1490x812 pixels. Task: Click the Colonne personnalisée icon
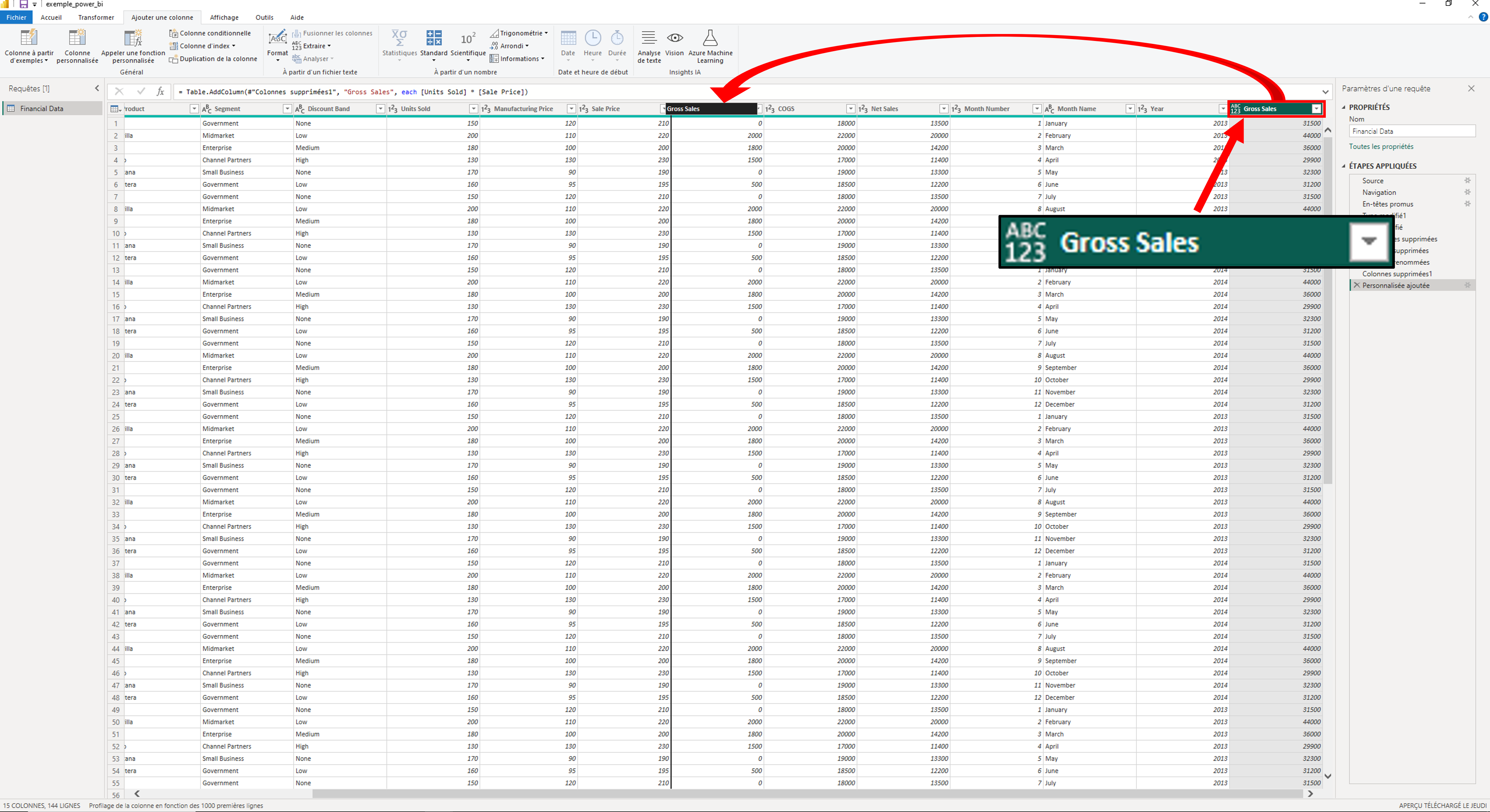(77, 38)
